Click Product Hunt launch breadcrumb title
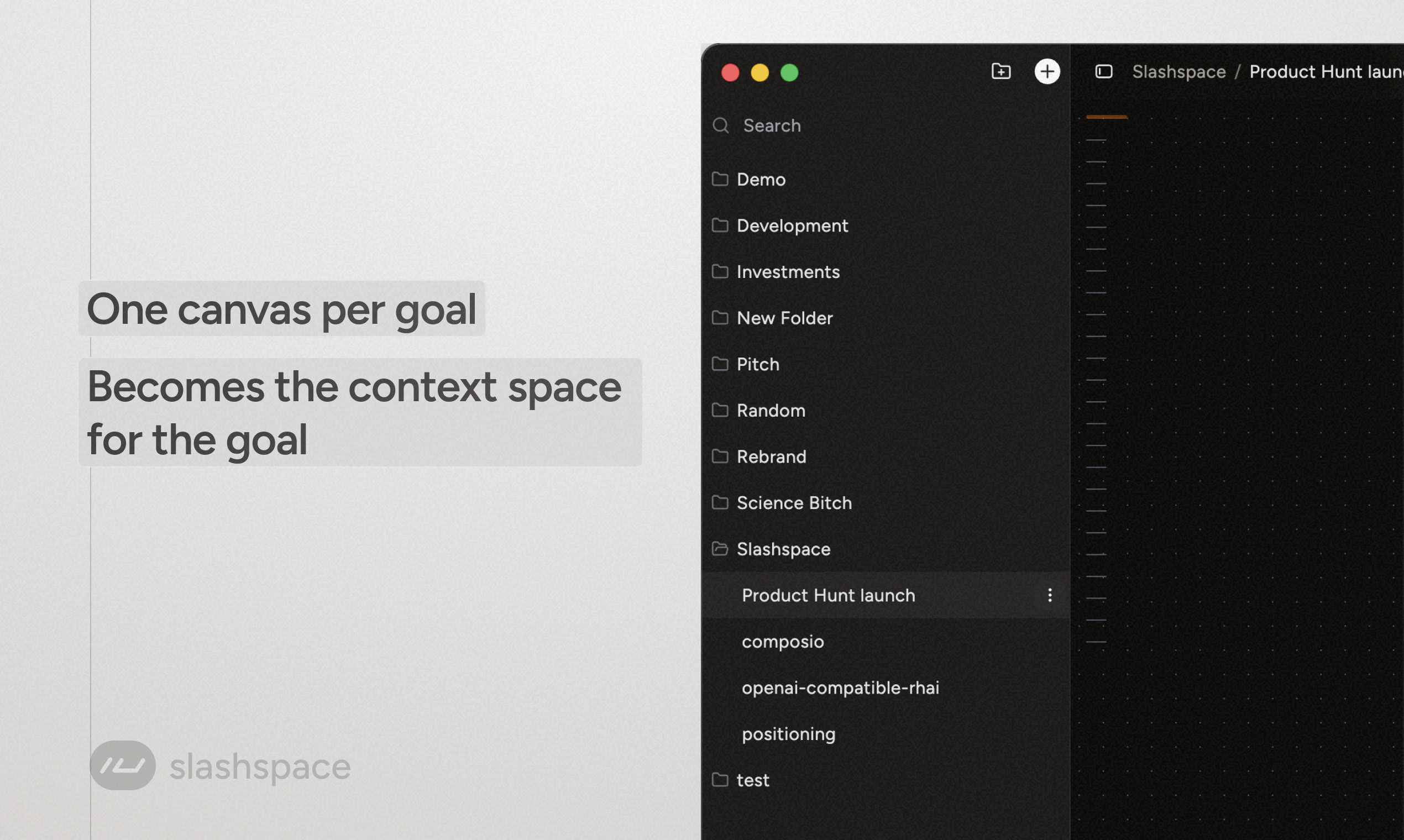 [1327, 72]
